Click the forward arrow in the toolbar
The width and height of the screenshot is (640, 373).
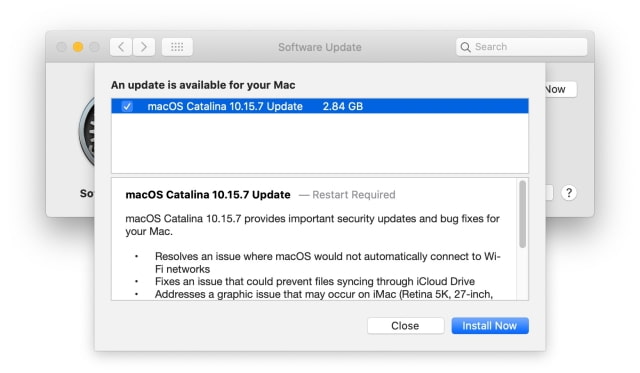[144, 47]
